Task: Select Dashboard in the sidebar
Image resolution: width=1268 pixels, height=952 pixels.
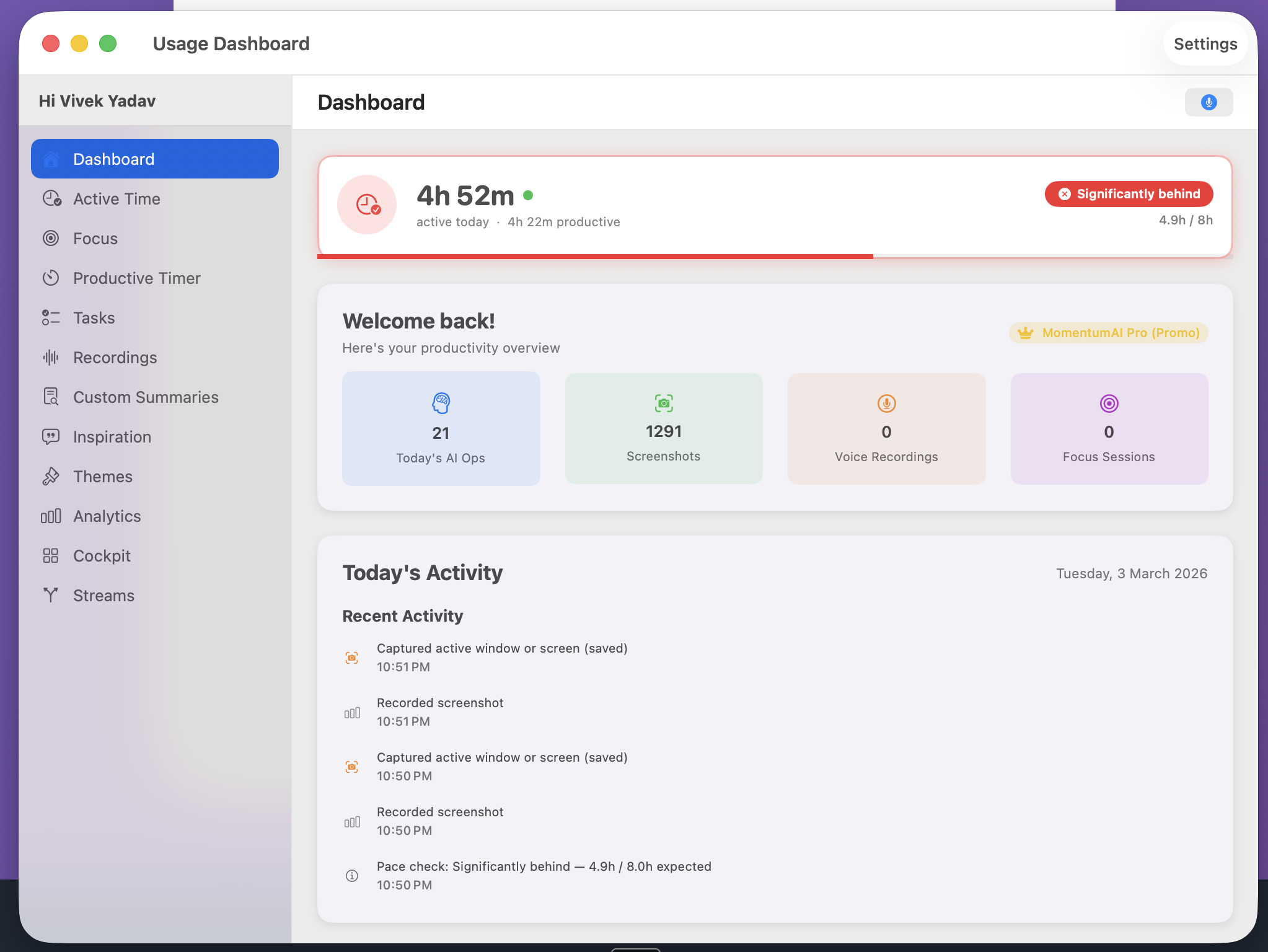Action: (x=154, y=159)
